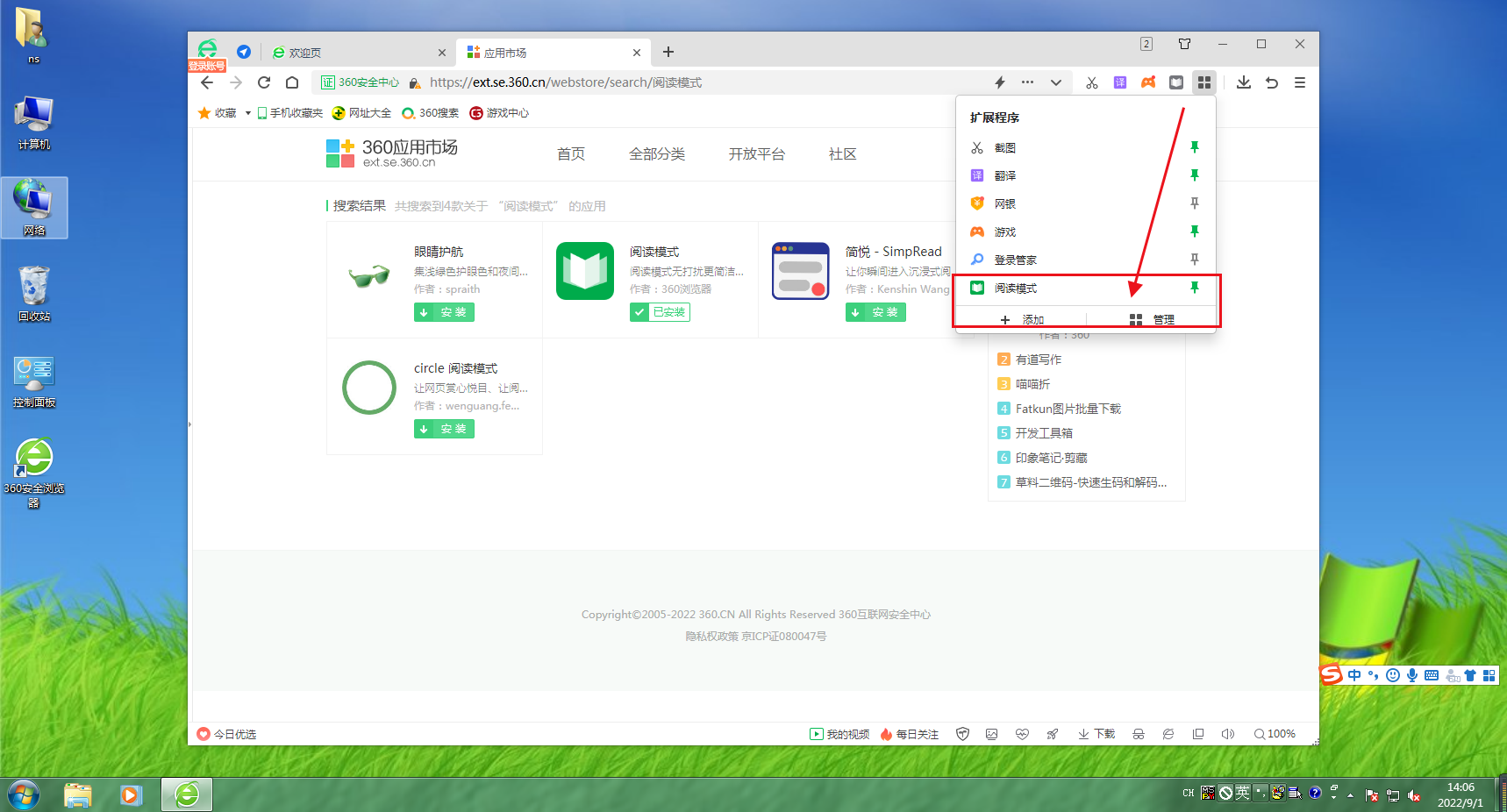Open the home page icon
Screen dimensions: 1507x812
(292, 82)
